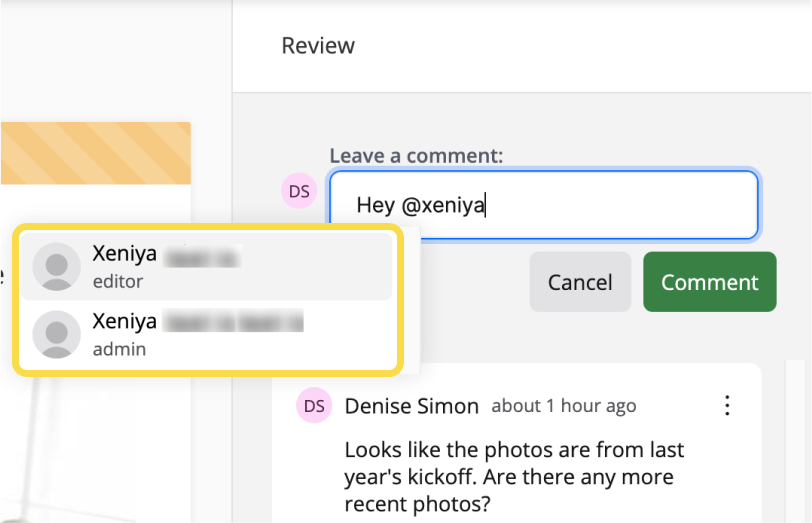
Task: Focus the Leave a comment text field
Action: click(544, 205)
